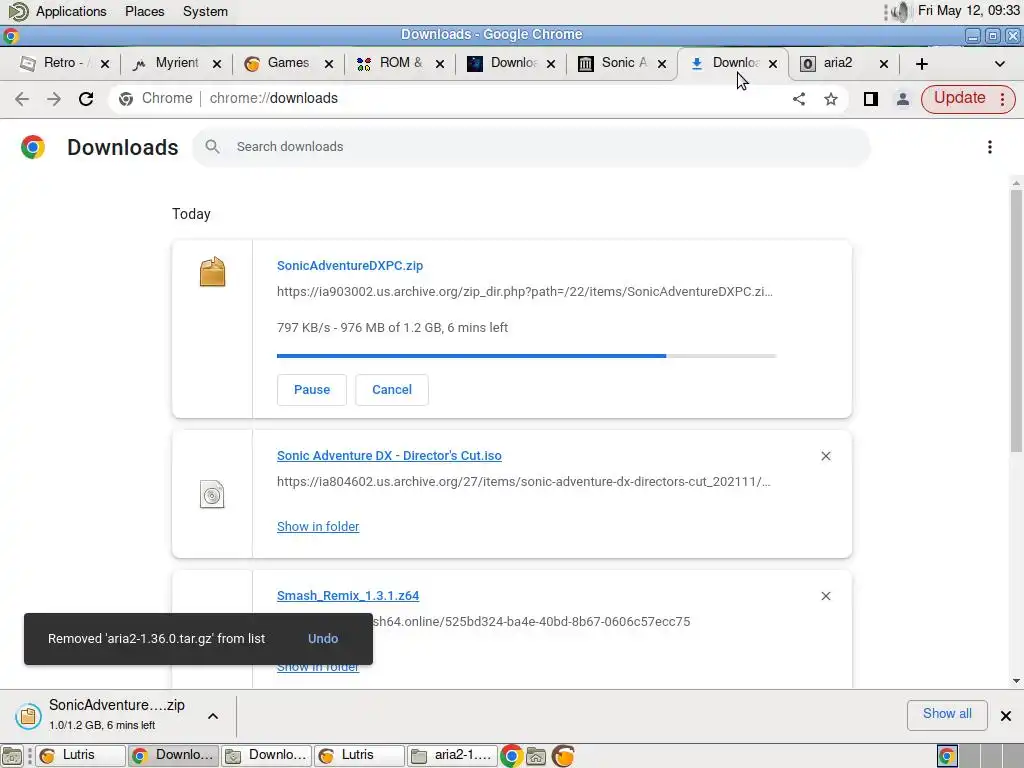Switch to first Lutris taskbar window
1024x768 pixels.
[x=79, y=756]
